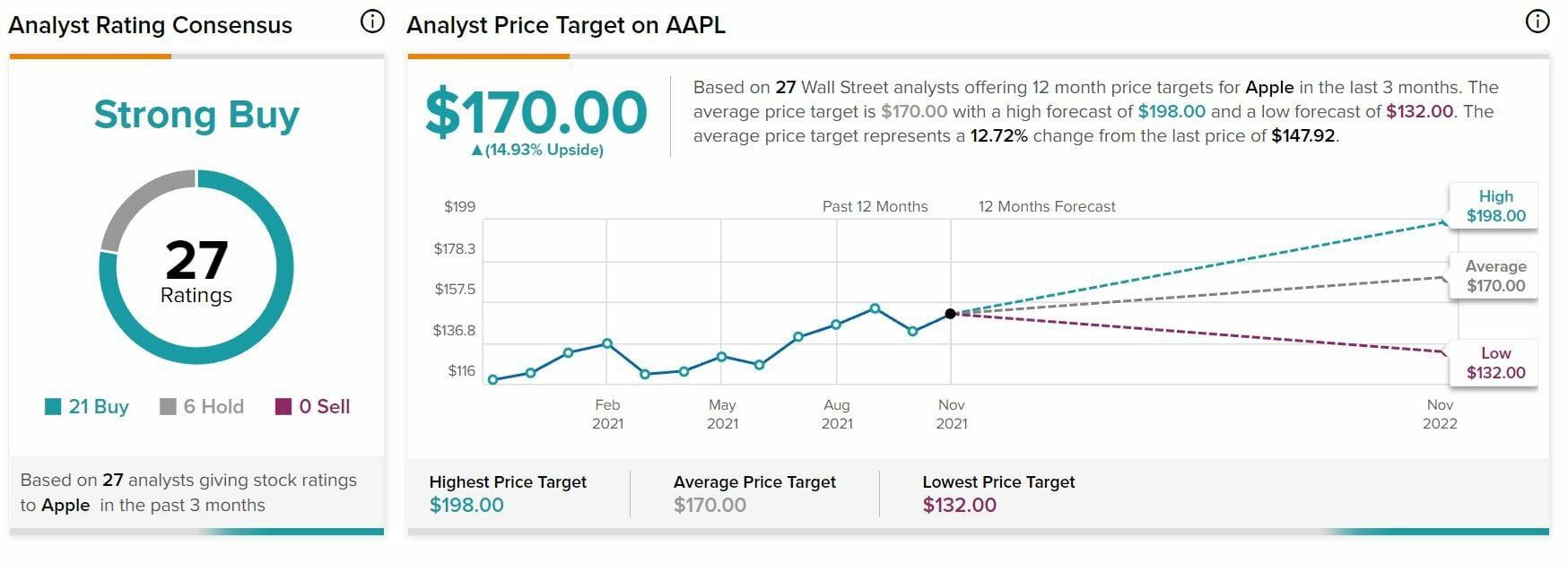1568x572 pixels.
Task: Click info icon beside Analyst Rating Consensus
Action: point(372,22)
